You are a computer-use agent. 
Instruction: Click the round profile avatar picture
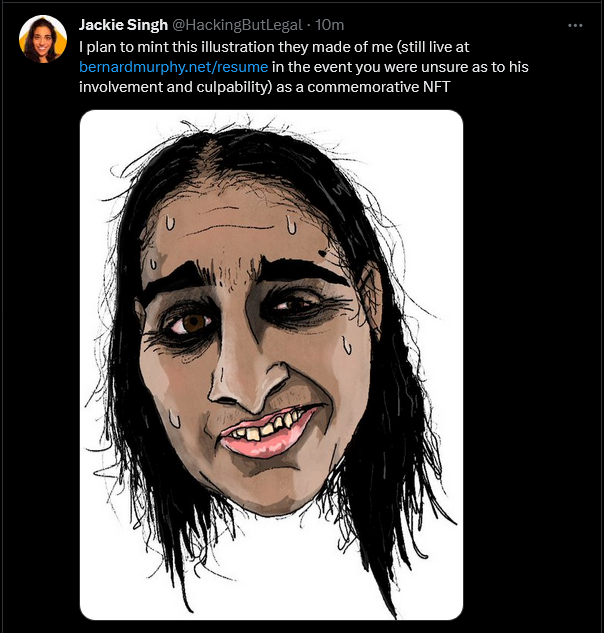pyautogui.click(x=43, y=39)
